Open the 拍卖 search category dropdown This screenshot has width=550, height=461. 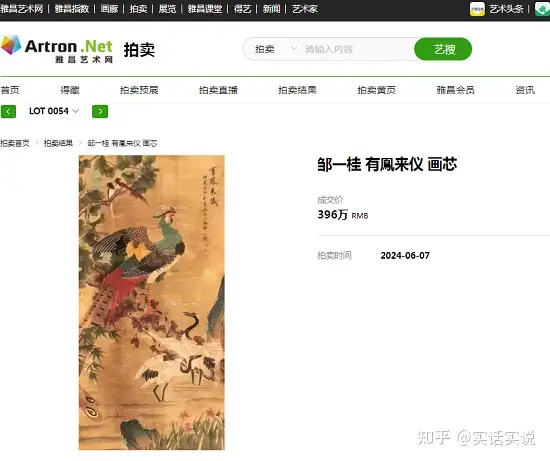275,49
